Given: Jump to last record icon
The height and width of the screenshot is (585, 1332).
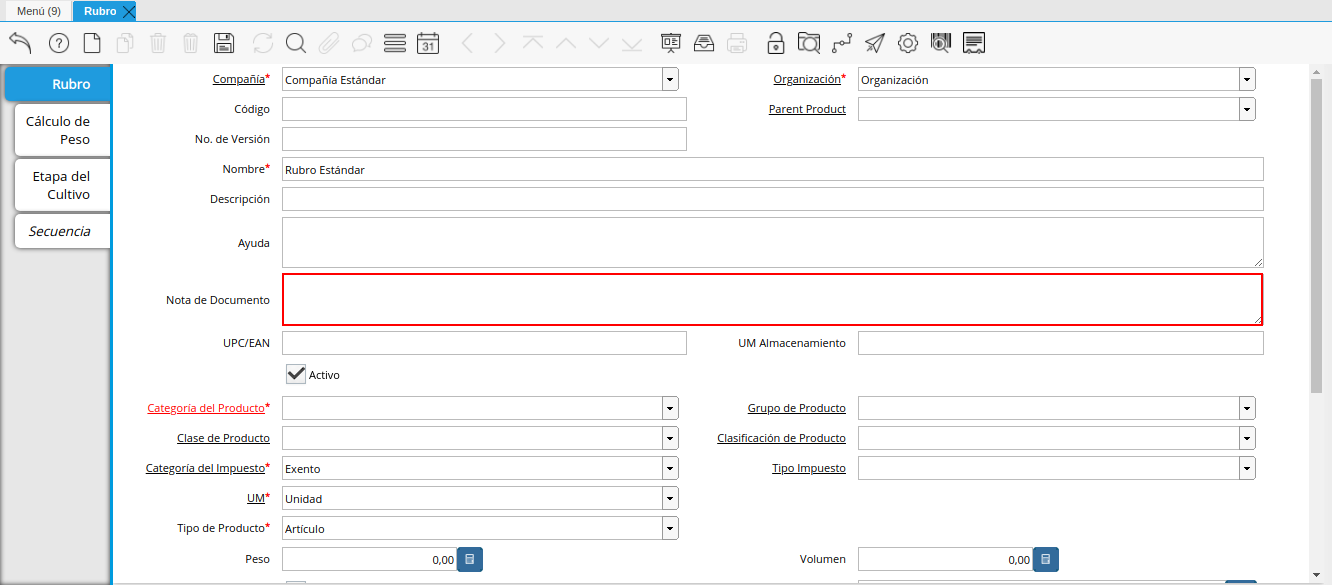Looking at the screenshot, I should (632, 43).
